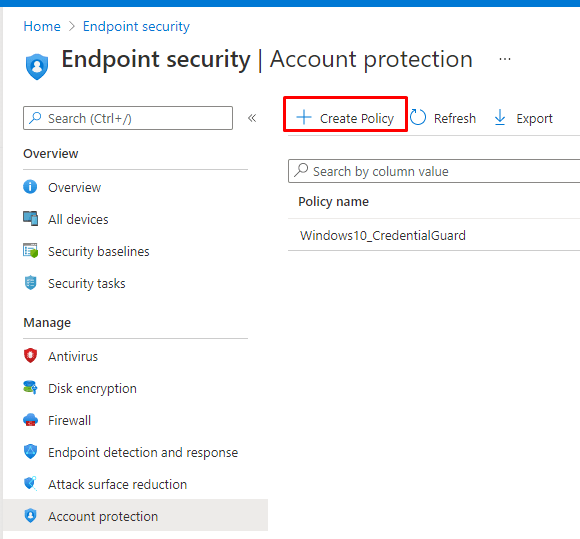
Task: Sort by the Policy name column header
Action: coord(333,202)
